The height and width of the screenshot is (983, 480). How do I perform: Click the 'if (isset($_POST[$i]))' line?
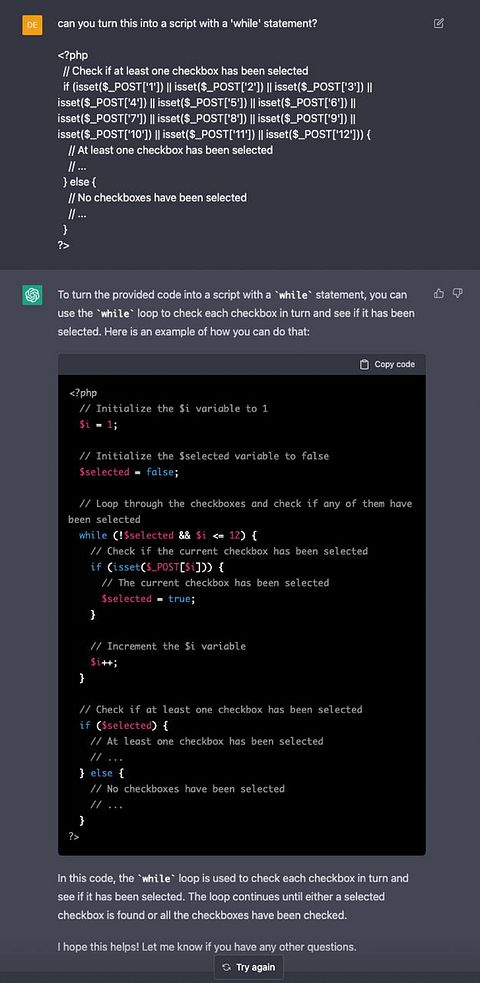click(157, 567)
